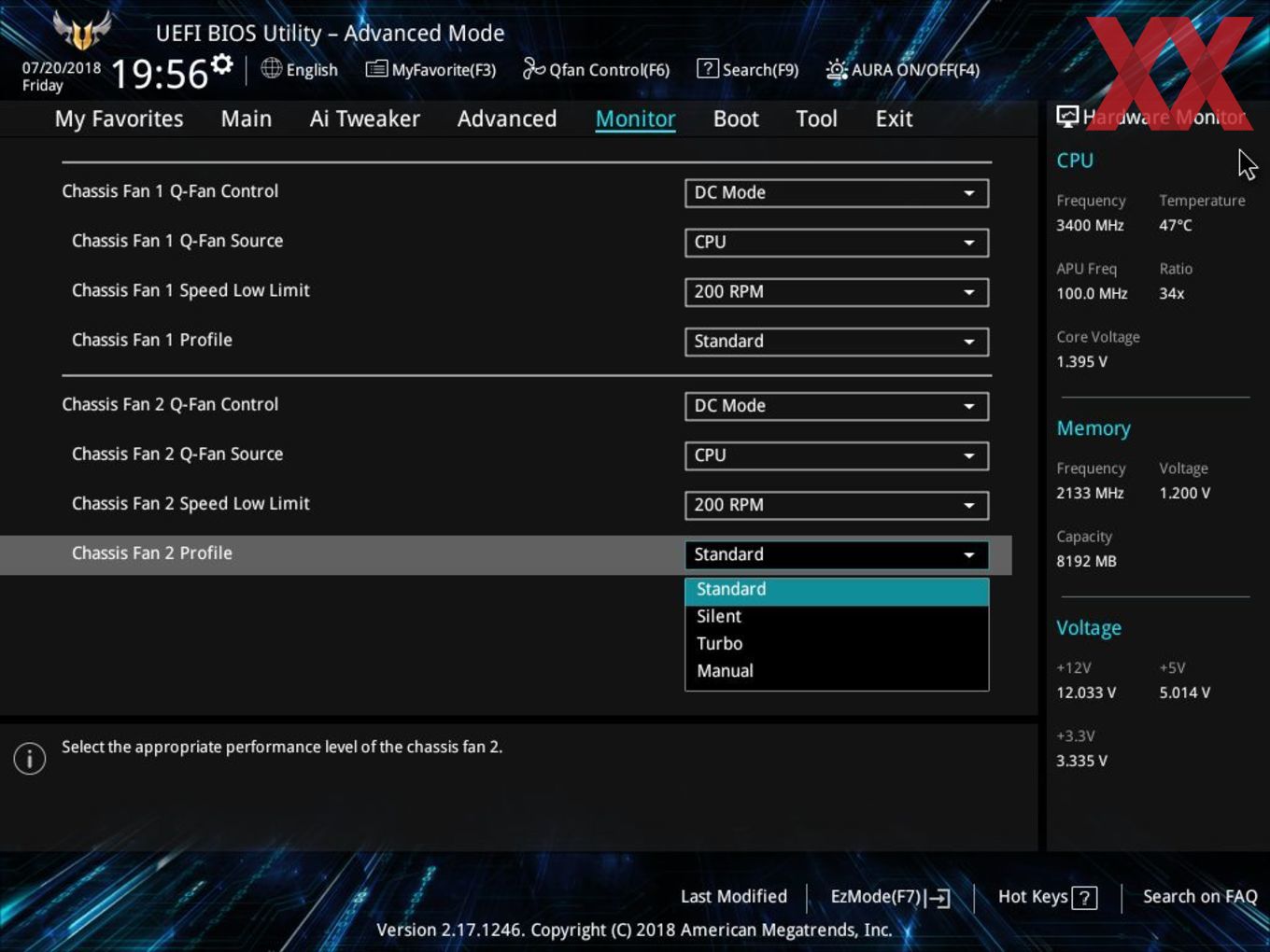The width and height of the screenshot is (1270, 952).
Task: Open Chassis Fan 2 Q-Fan Control dropdown
Action: (837, 406)
